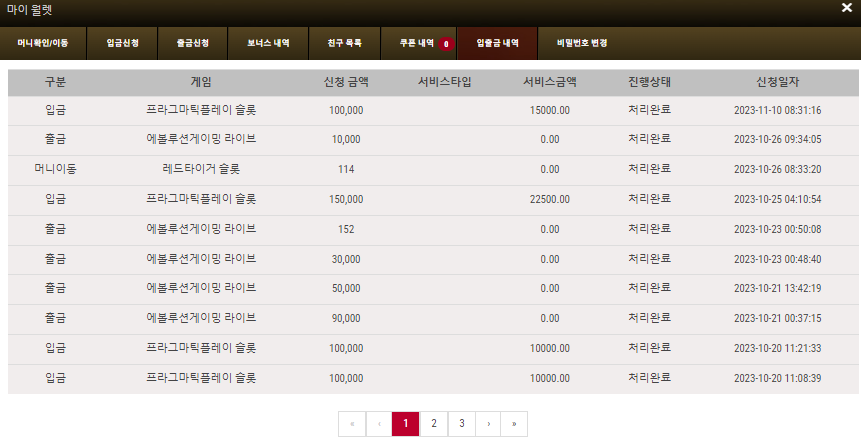Screen dimensions: 861x441
Task: Go to the 친구 목록 tab
Action: point(344,43)
